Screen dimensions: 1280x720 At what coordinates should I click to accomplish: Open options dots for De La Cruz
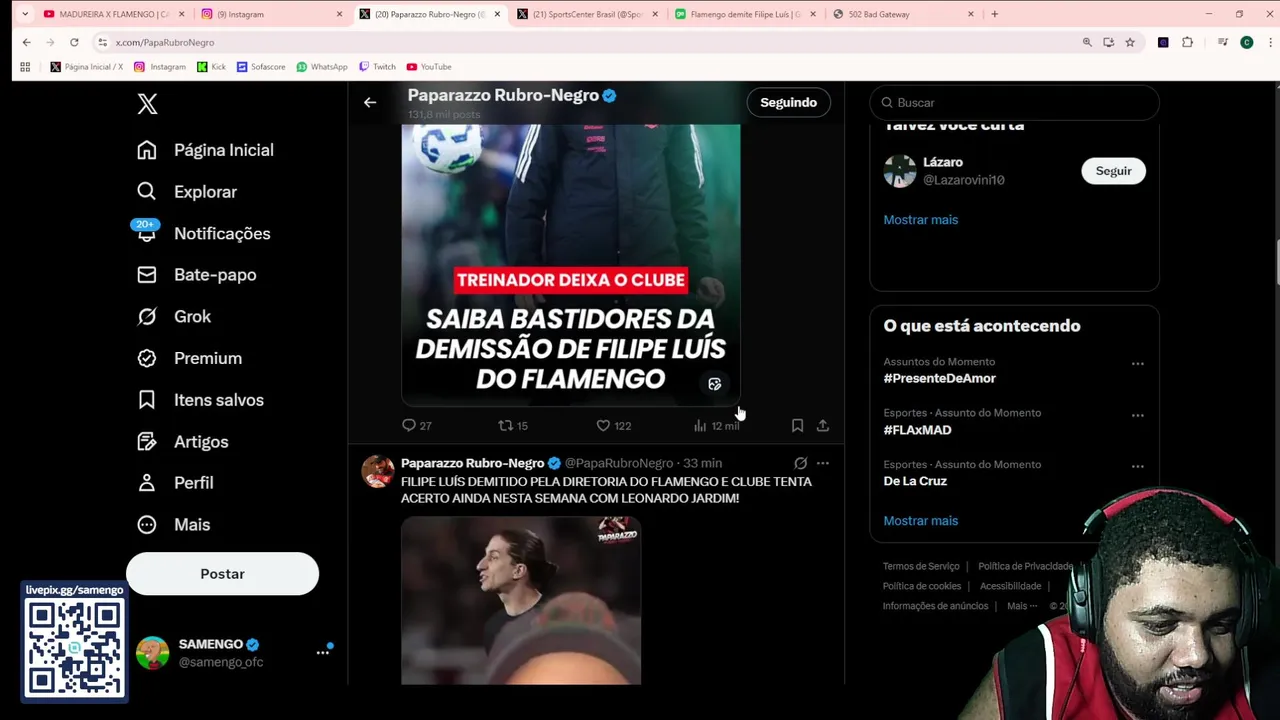1137,466
